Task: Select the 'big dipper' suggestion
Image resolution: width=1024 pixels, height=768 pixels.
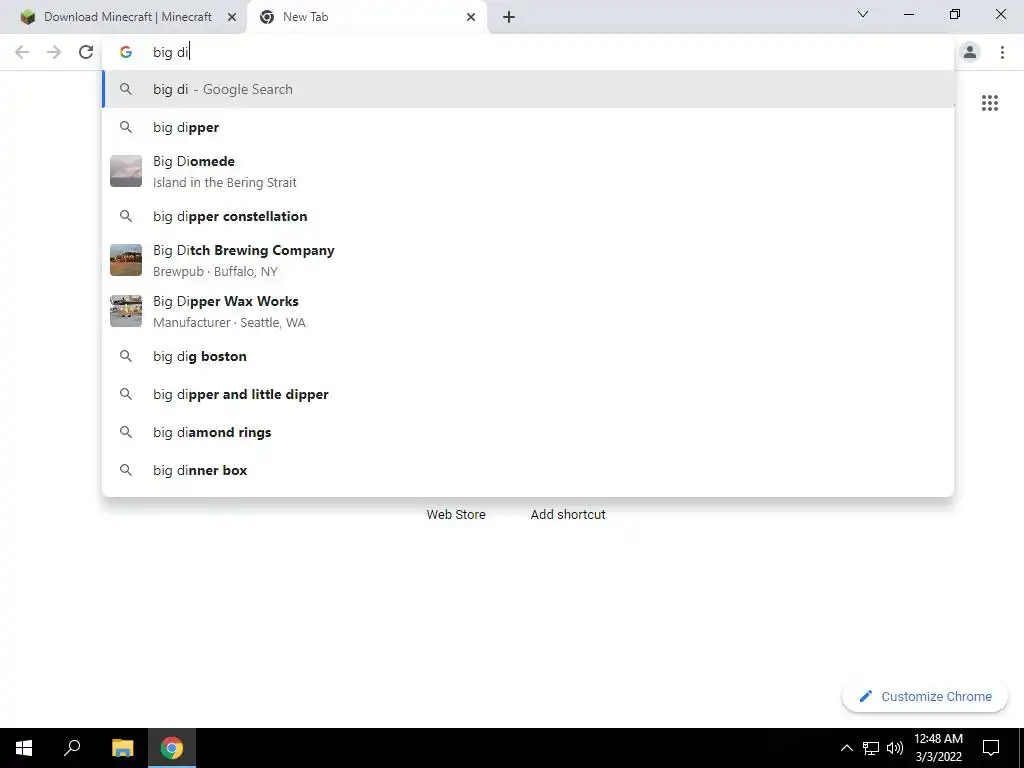Action: click(528, 127)
